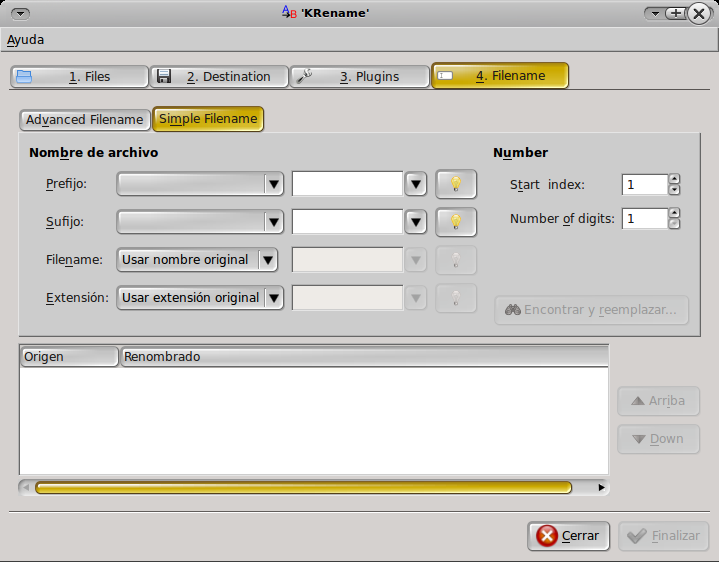The height and width of the screenshot is (562, 719).
Task: Click the Sufijo lightbulb helper button
Action: click(x=456, y=222)
